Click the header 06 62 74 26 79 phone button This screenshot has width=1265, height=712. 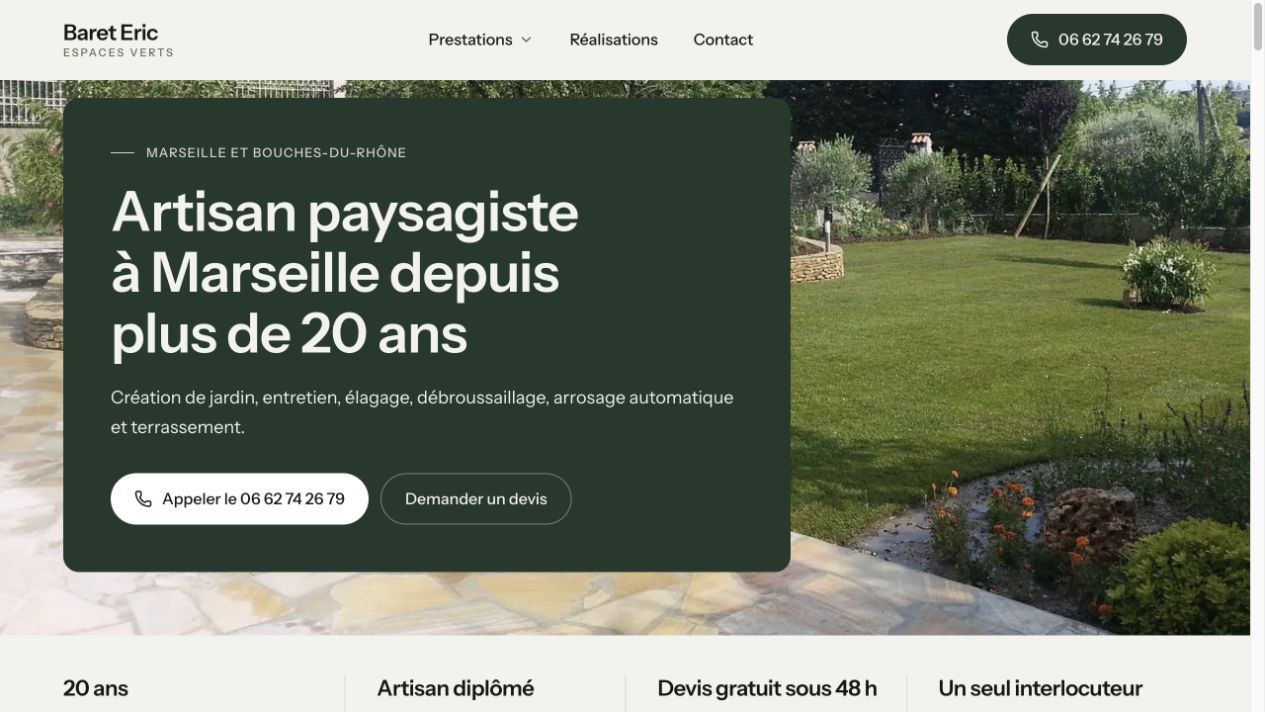click(x=1096, y=40)
